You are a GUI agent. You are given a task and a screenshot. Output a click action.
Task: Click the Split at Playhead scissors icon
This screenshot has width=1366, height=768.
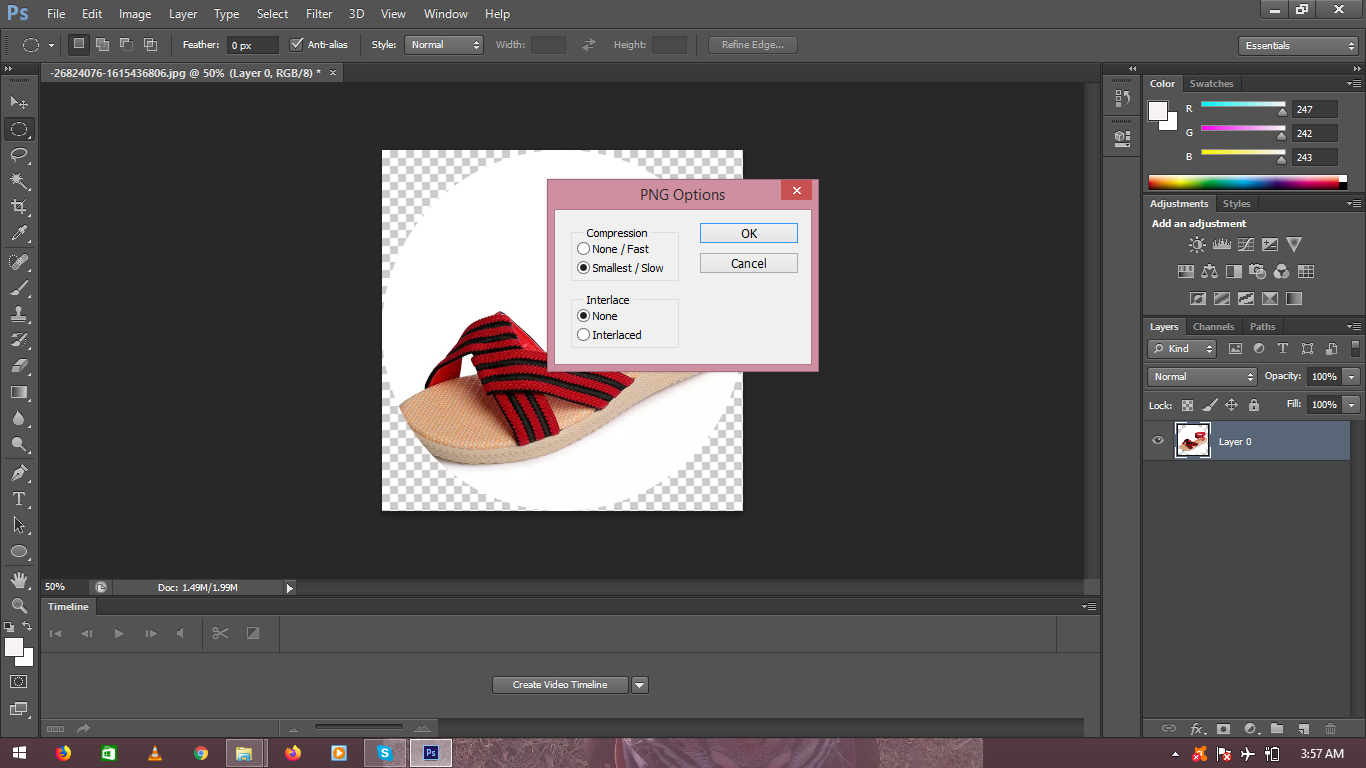pos(221,633)
